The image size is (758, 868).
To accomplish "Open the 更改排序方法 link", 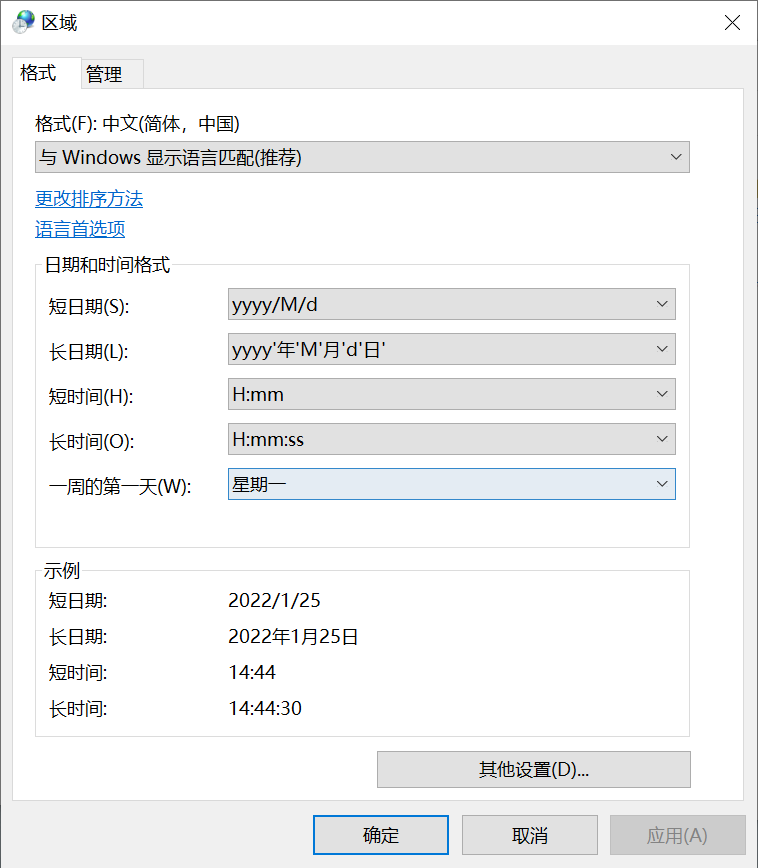I will click(89, 199).
